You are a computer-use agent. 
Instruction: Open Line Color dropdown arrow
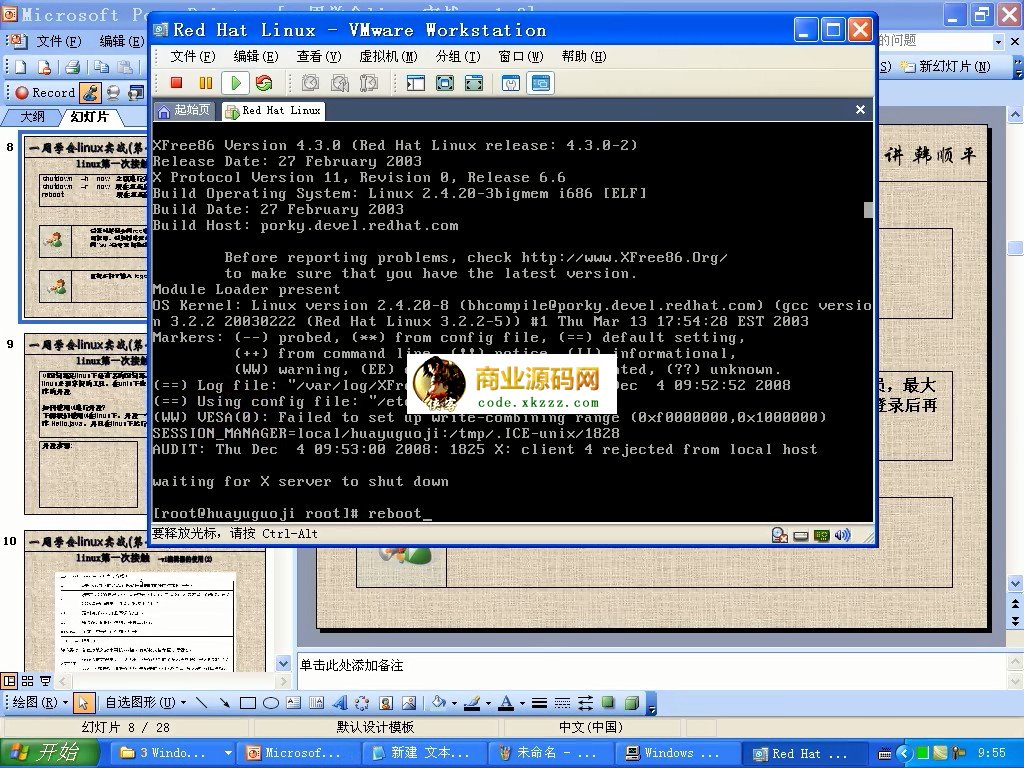(x=488, y=703)
